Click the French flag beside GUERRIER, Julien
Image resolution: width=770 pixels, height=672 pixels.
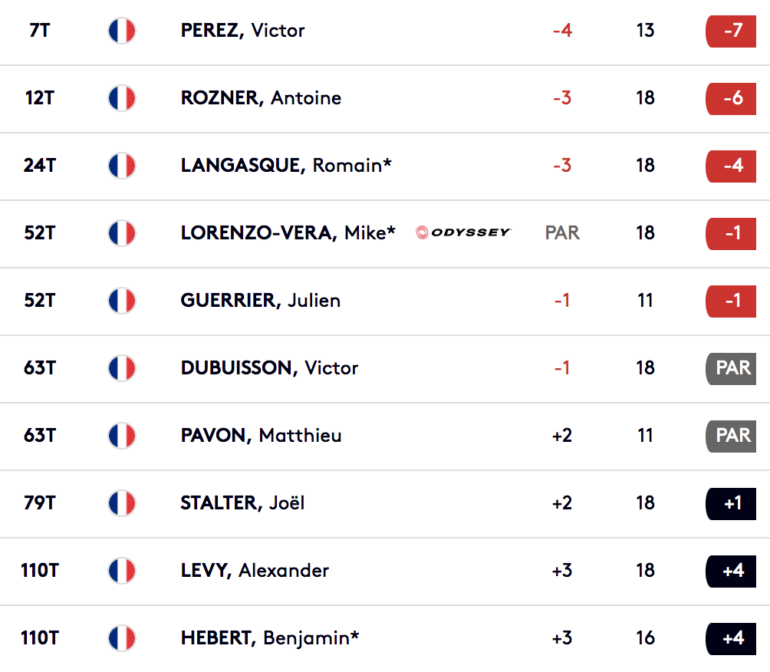coord(122,301)
